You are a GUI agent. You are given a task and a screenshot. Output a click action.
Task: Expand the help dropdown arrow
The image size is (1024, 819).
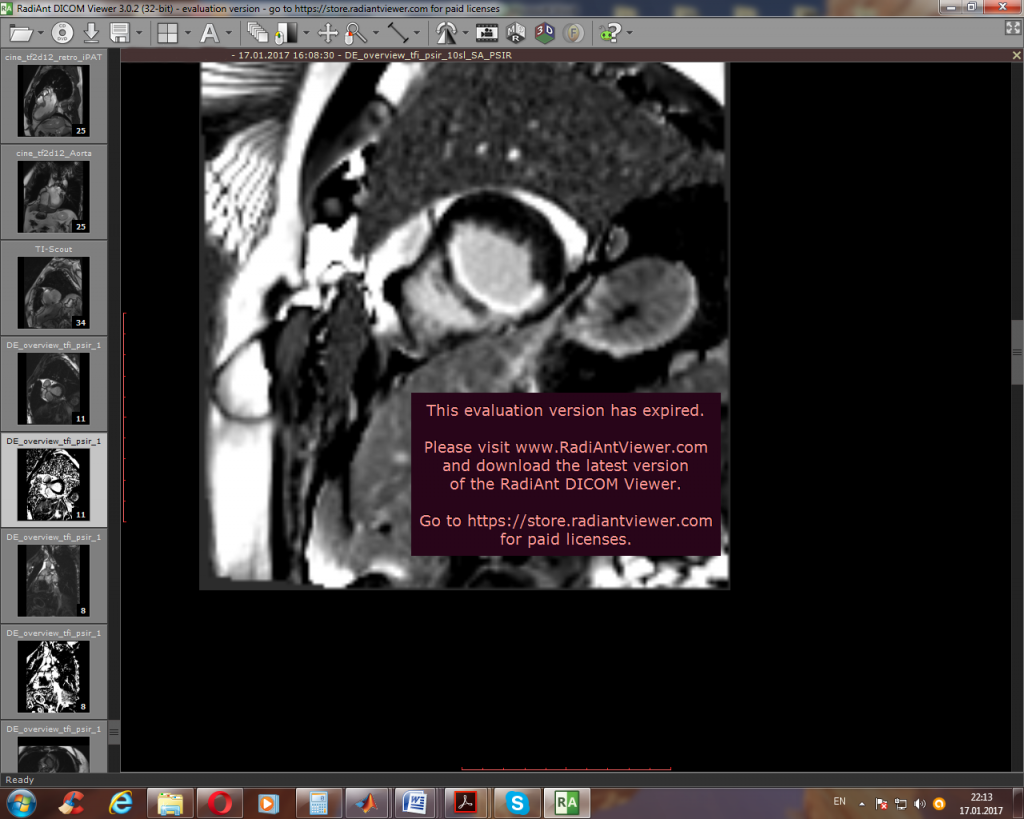click(630, 33)
